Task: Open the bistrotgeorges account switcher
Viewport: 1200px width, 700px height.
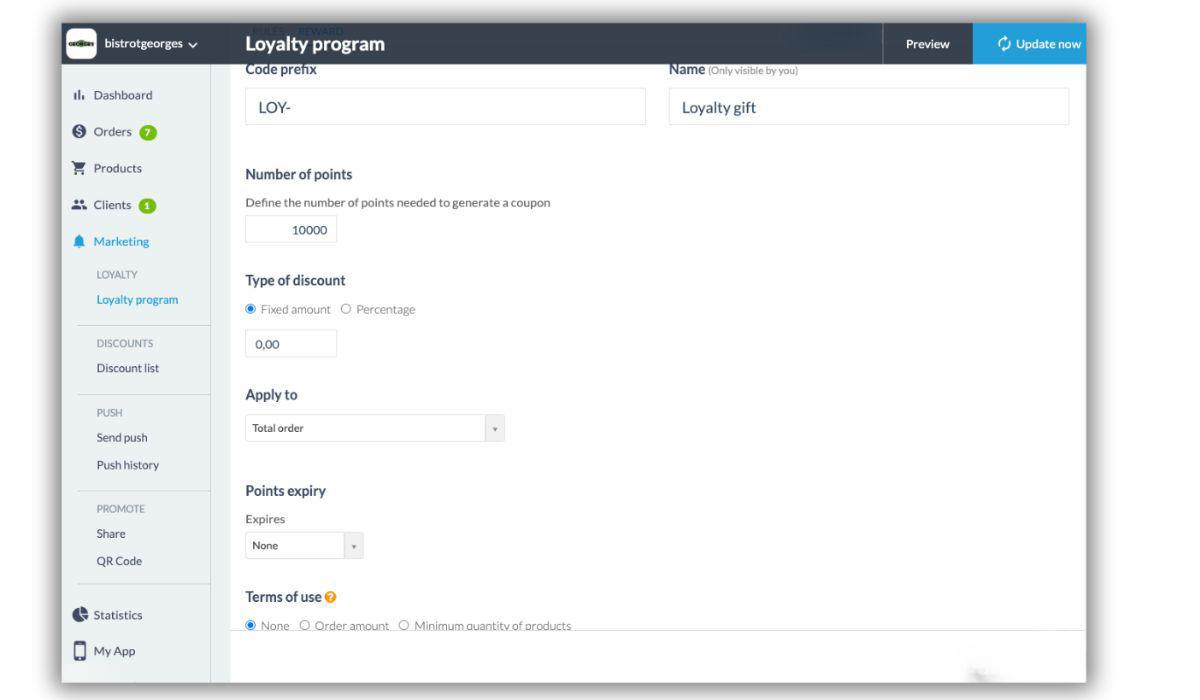Action: click(134, 44)
